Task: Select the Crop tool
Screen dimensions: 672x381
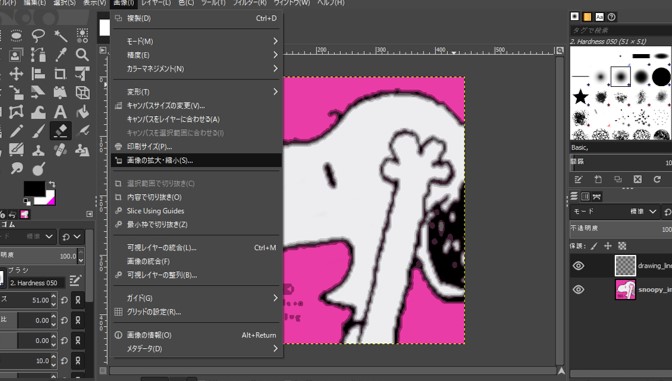Action: coord(60,74)
